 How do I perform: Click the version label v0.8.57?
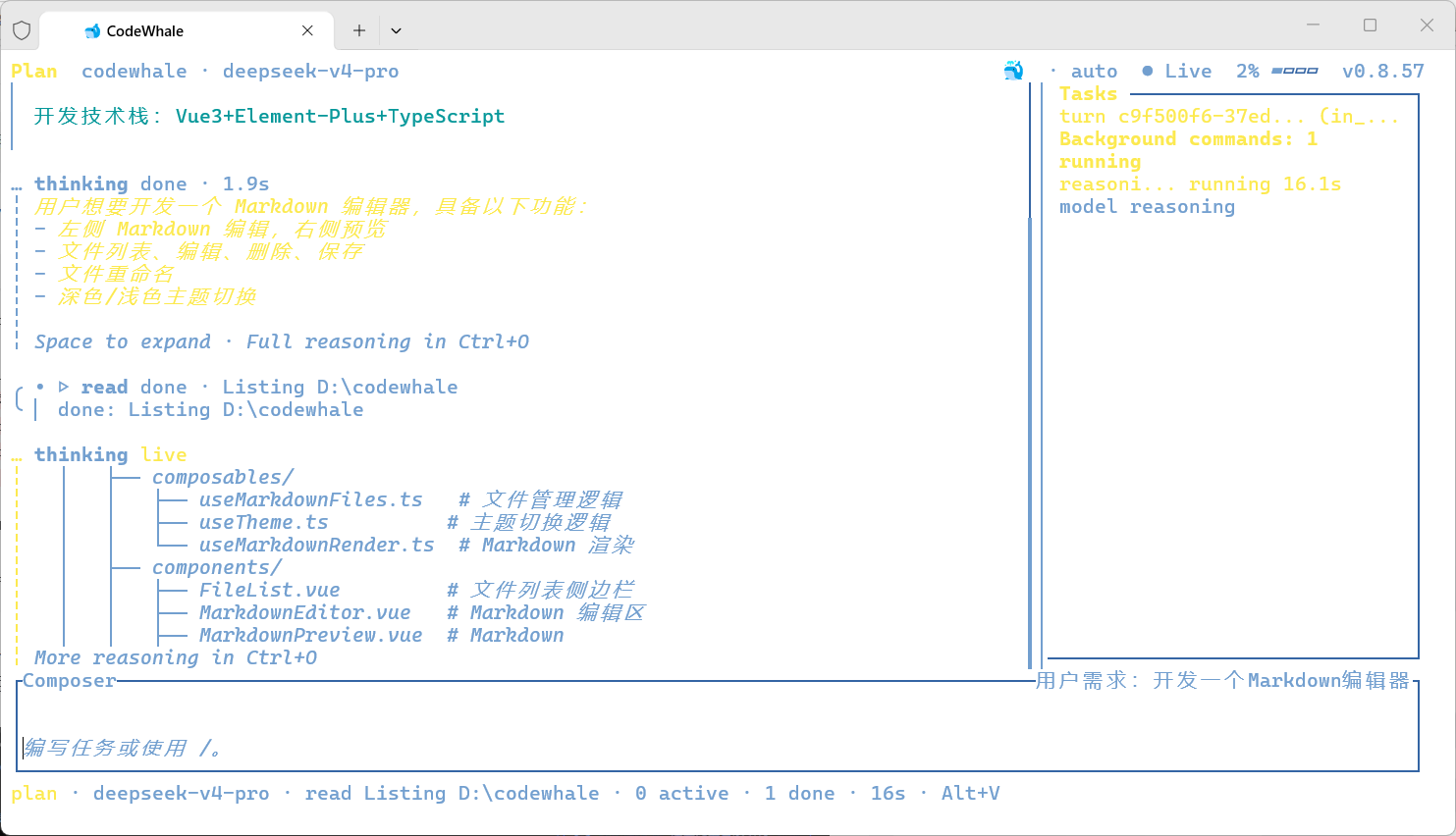click(x=1382, y=71)
